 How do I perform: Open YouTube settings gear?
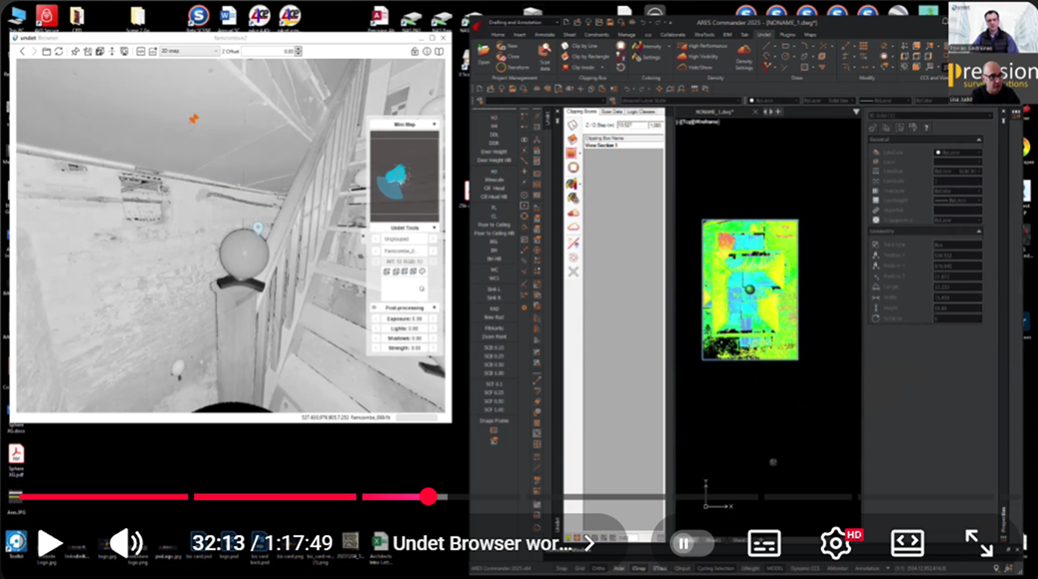[835, 543]
